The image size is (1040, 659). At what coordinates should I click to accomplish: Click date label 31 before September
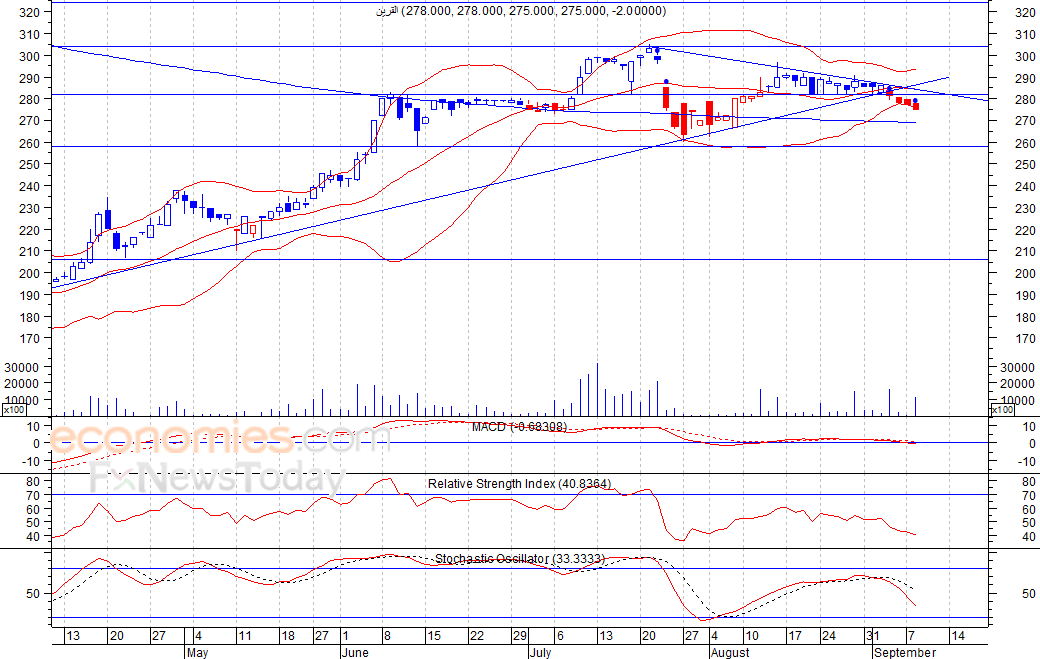tap(872, 636)
